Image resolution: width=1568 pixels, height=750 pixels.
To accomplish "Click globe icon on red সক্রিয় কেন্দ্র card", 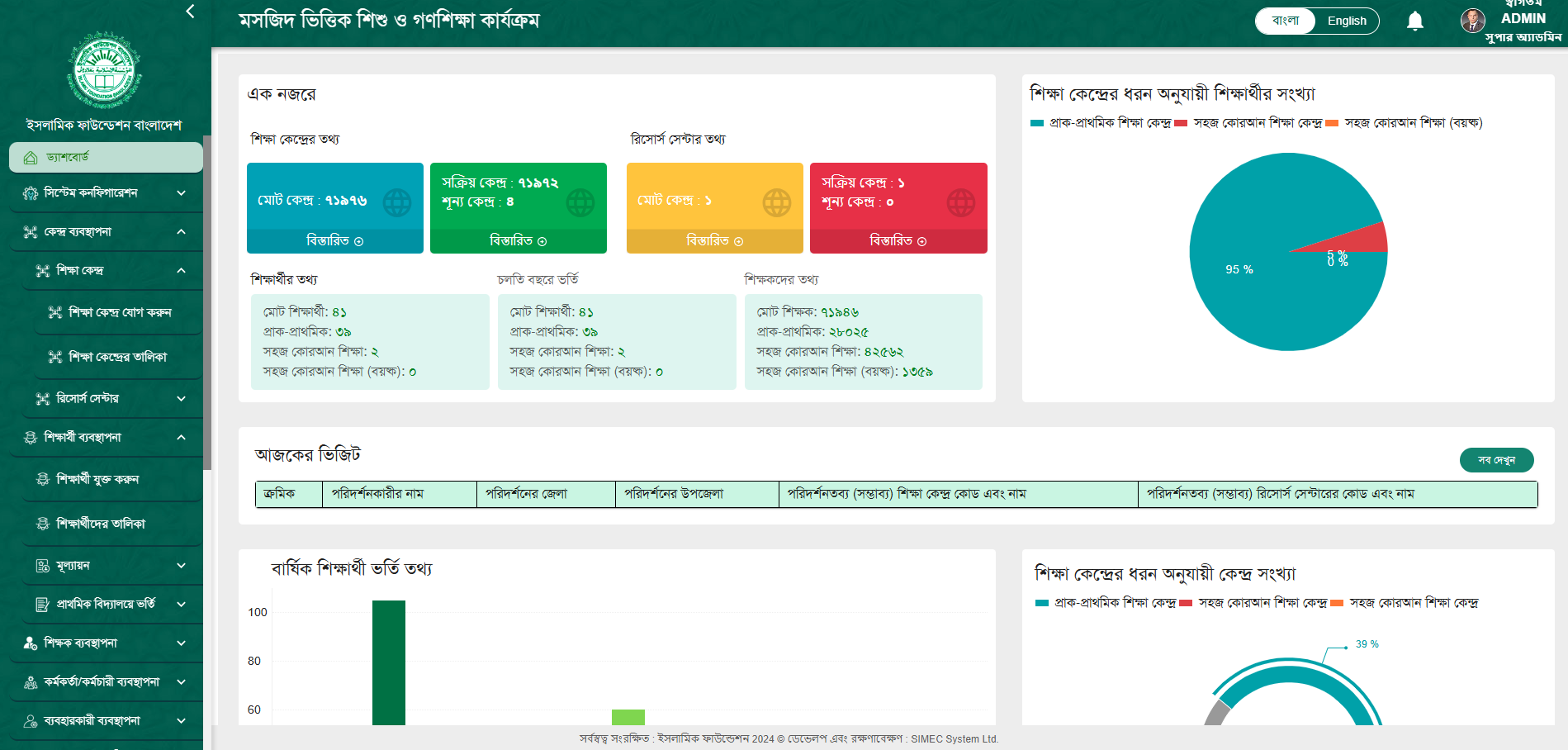I will 960,202.
